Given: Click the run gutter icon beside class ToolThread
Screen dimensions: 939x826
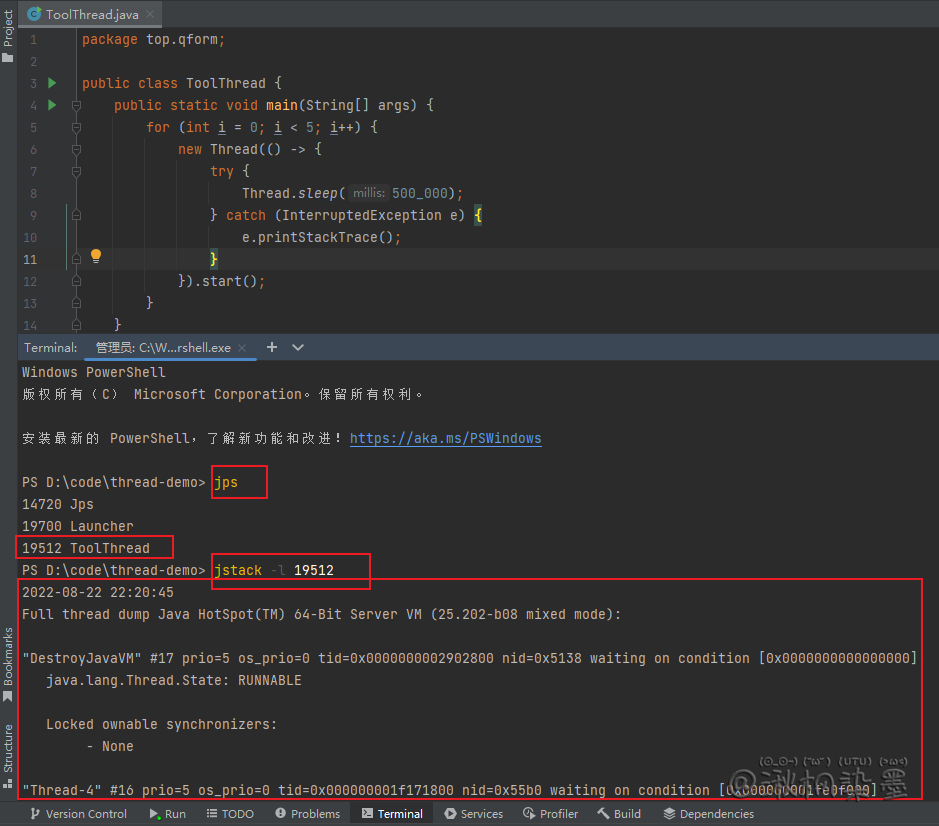Looking at the screenshot, I should point(52,83).
